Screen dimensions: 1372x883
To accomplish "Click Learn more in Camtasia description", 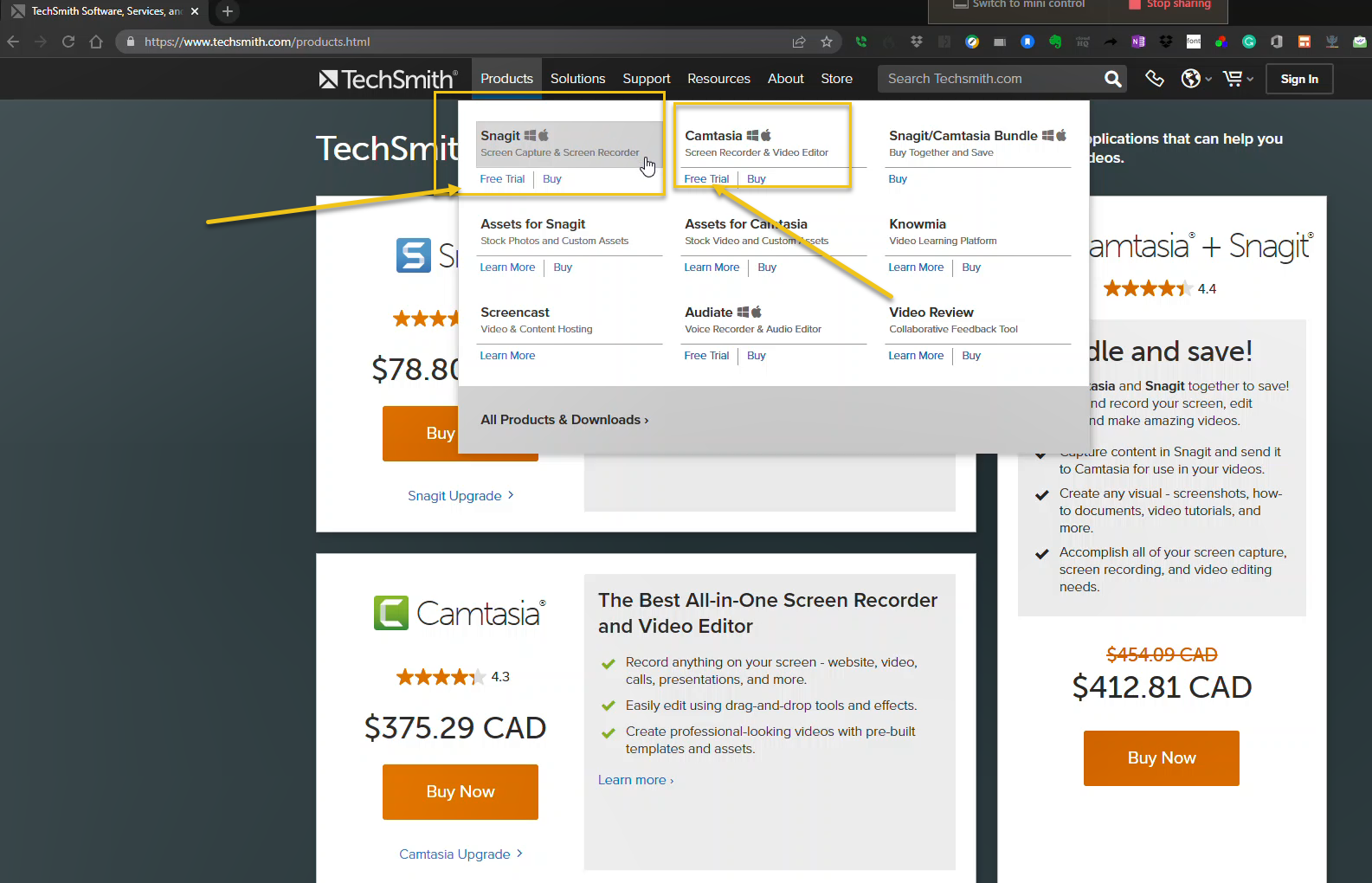I will click(635, 780).
